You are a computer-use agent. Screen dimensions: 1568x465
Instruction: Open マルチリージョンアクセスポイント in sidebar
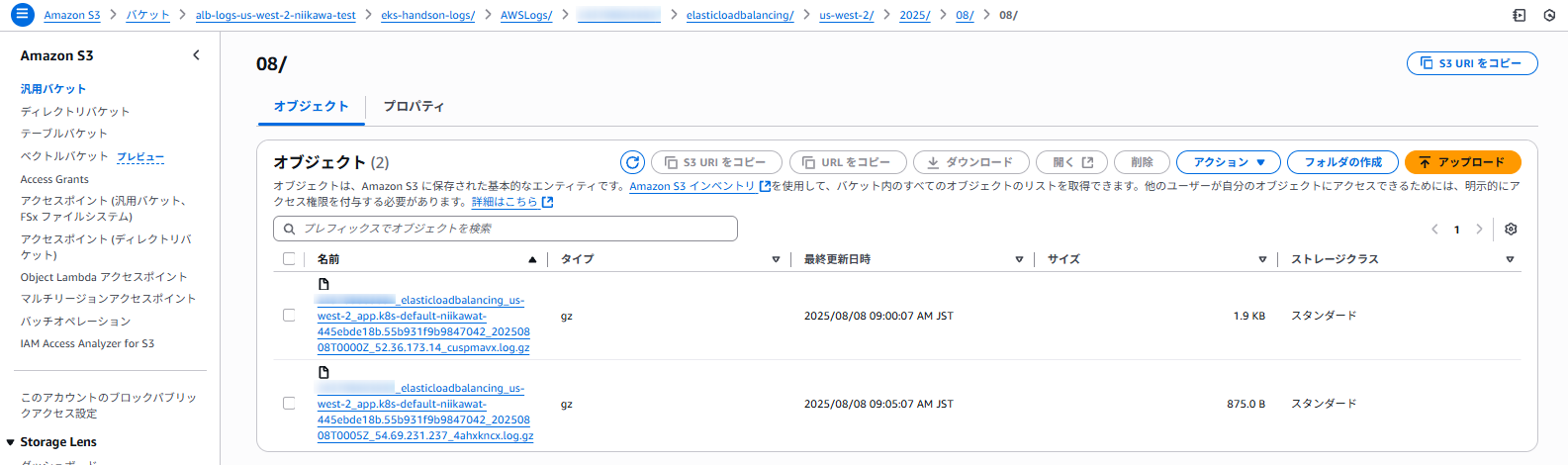(108, 299)
